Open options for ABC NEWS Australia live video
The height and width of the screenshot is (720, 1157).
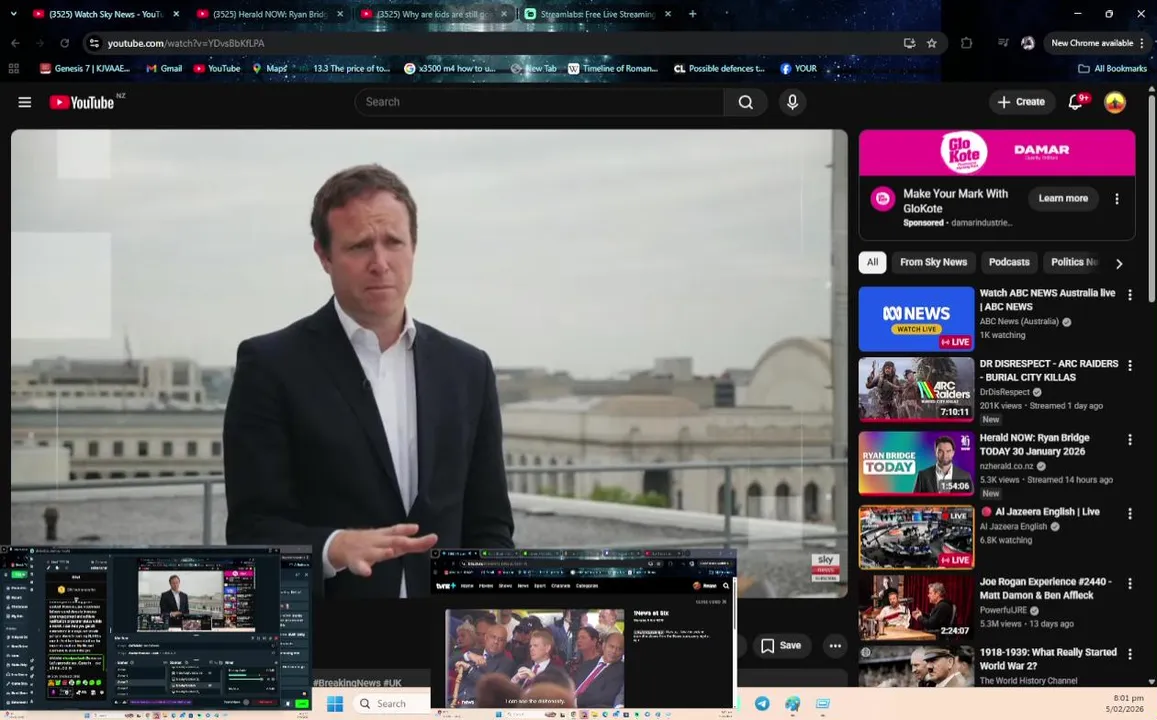(x=1130, y=295)
